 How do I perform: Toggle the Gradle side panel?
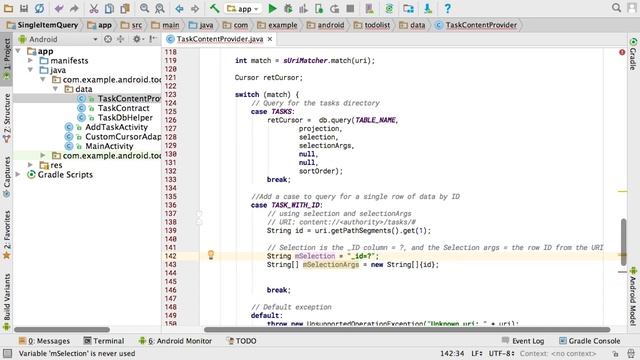633,54
